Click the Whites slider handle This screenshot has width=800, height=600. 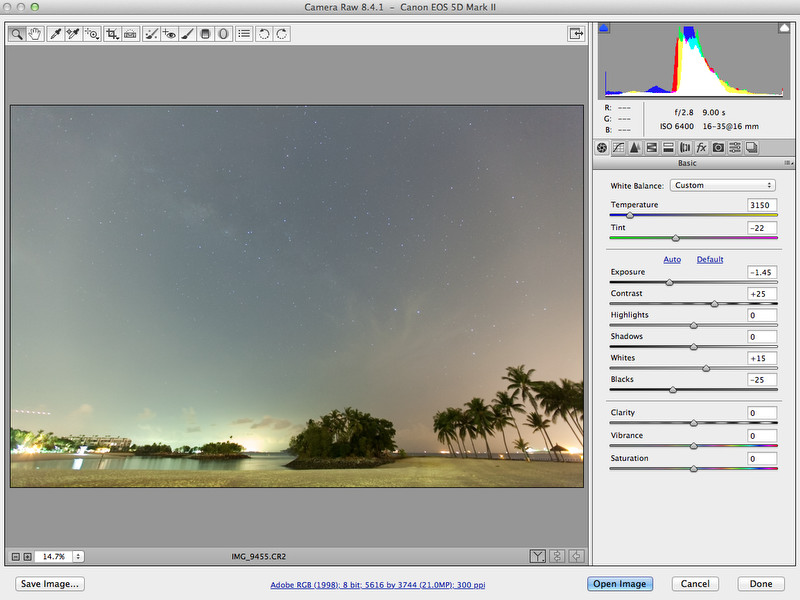(x=706, y=368)
